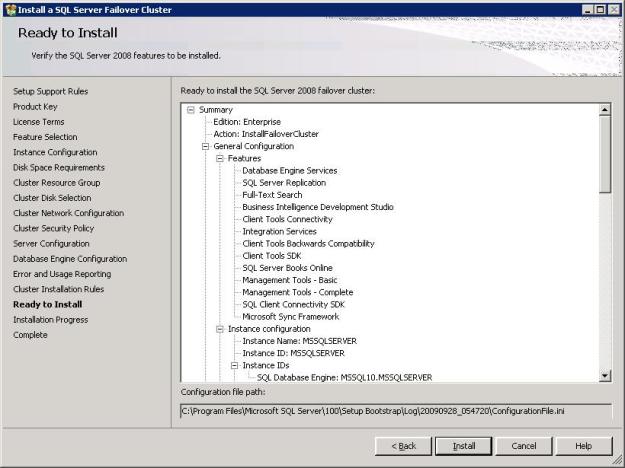Collapse the Instance configuration node
This screenshot has width=625, height=468.
click(x=219, y=328)
